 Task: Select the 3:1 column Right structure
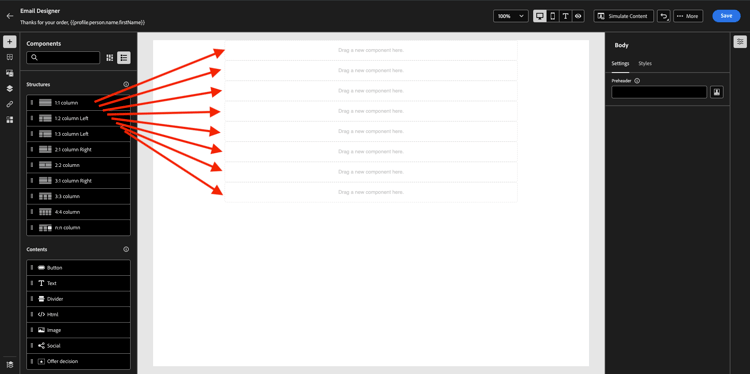(x=78, y=181)
